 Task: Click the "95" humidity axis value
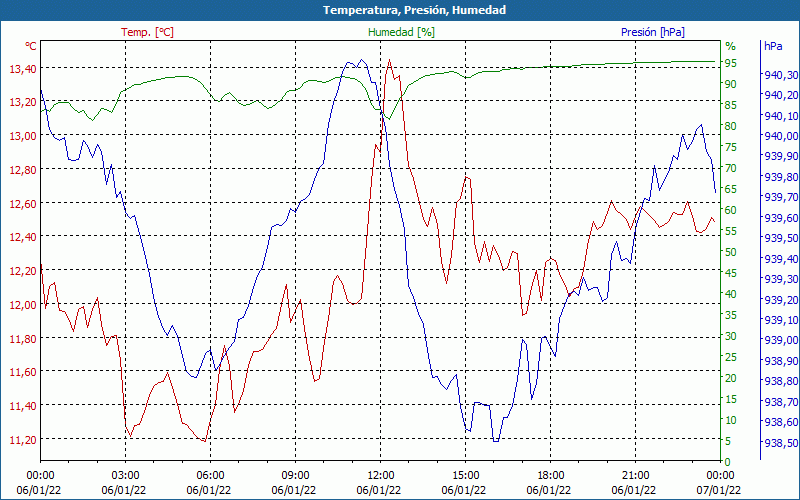coord(731,63)
